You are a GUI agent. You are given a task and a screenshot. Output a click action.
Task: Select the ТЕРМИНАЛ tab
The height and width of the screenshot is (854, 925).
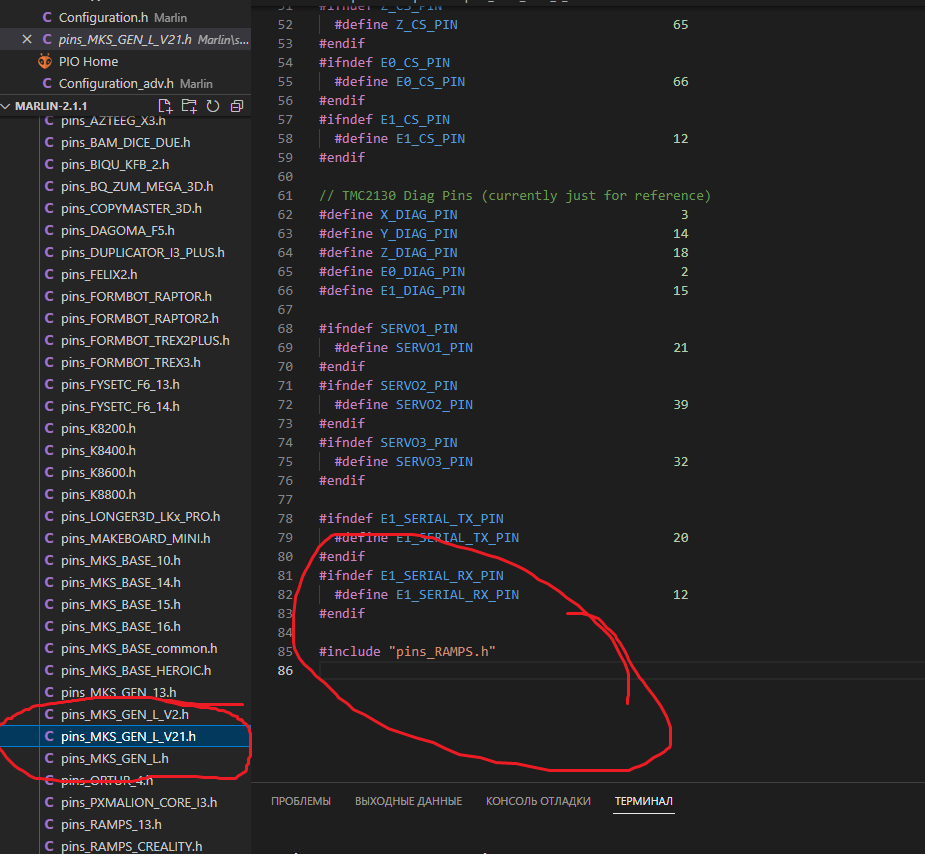[x=644, y=801]
